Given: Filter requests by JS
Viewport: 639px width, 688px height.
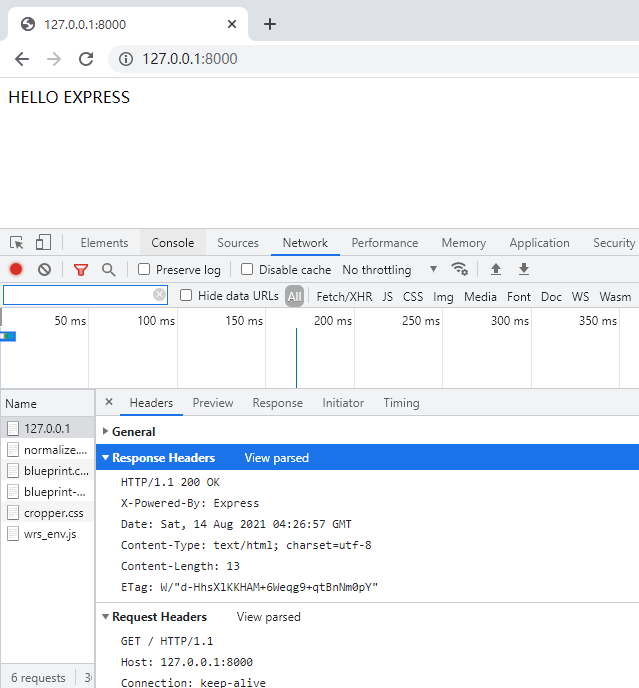Looking at the screenshot, I should 388,297.
